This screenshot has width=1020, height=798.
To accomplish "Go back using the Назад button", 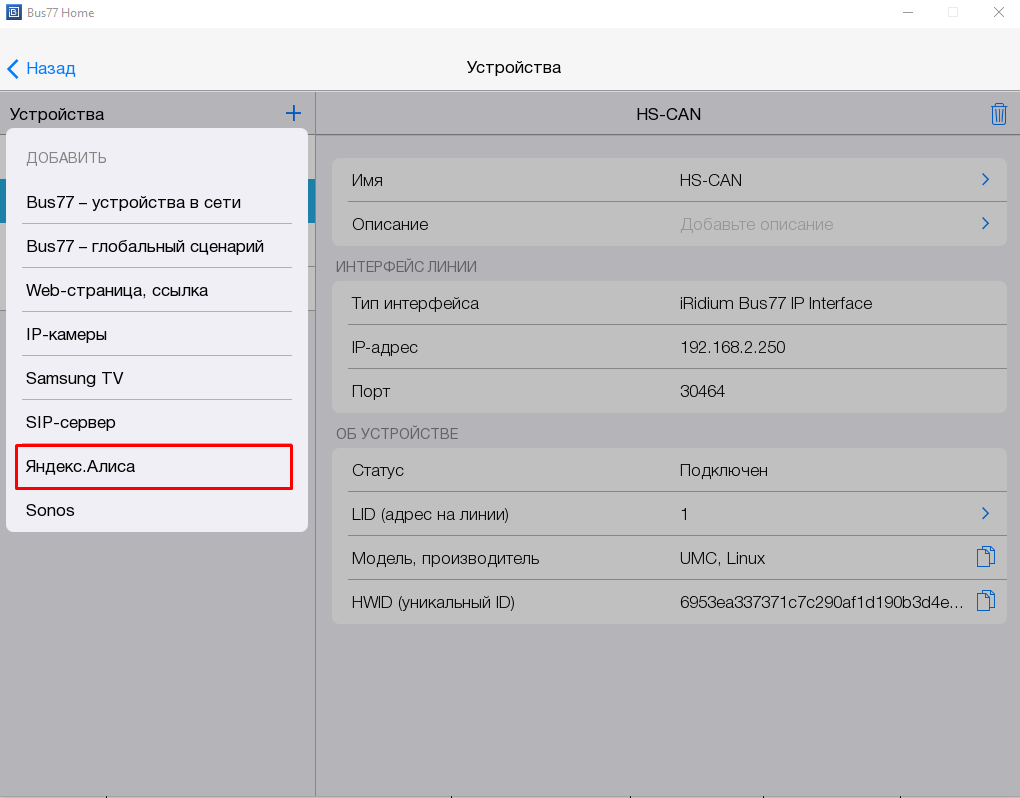I will 41,68.
